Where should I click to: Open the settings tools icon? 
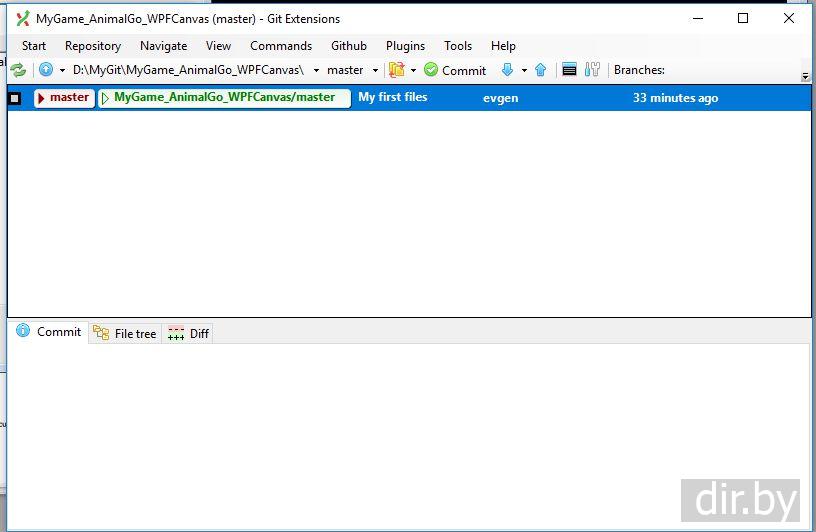tap(593, 70)
